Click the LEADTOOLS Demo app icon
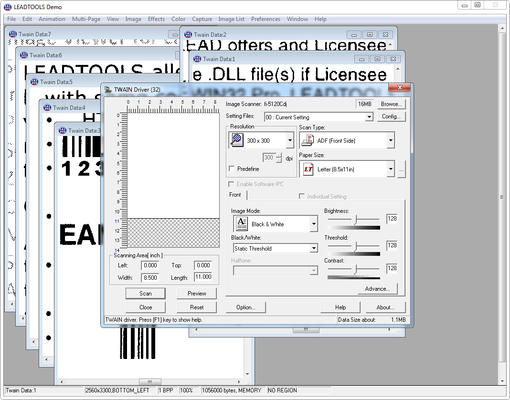The image size is (510, 400). tap(7, 7)
